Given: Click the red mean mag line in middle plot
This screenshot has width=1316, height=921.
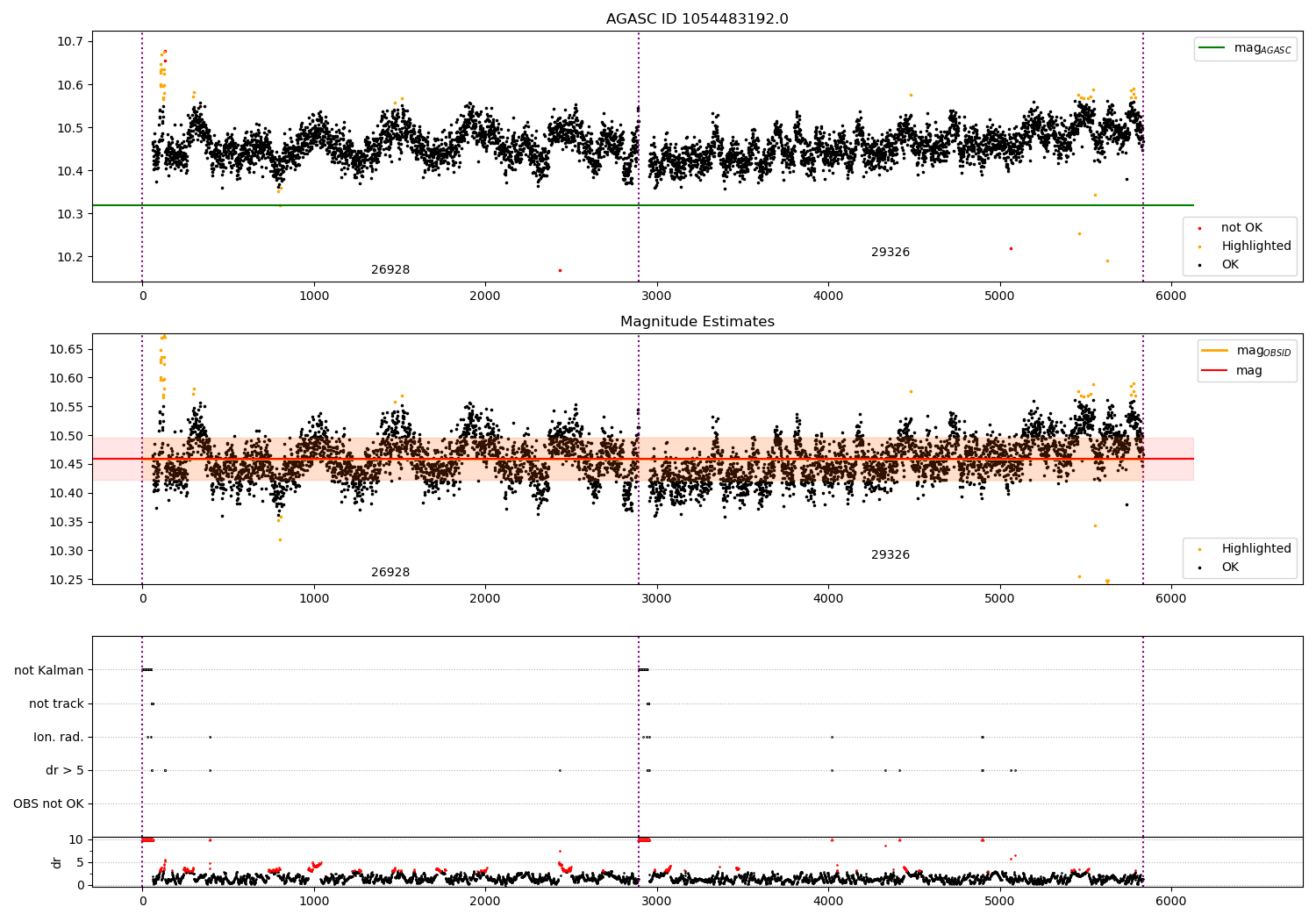Looking at the screenshot, I should (642, 459).
